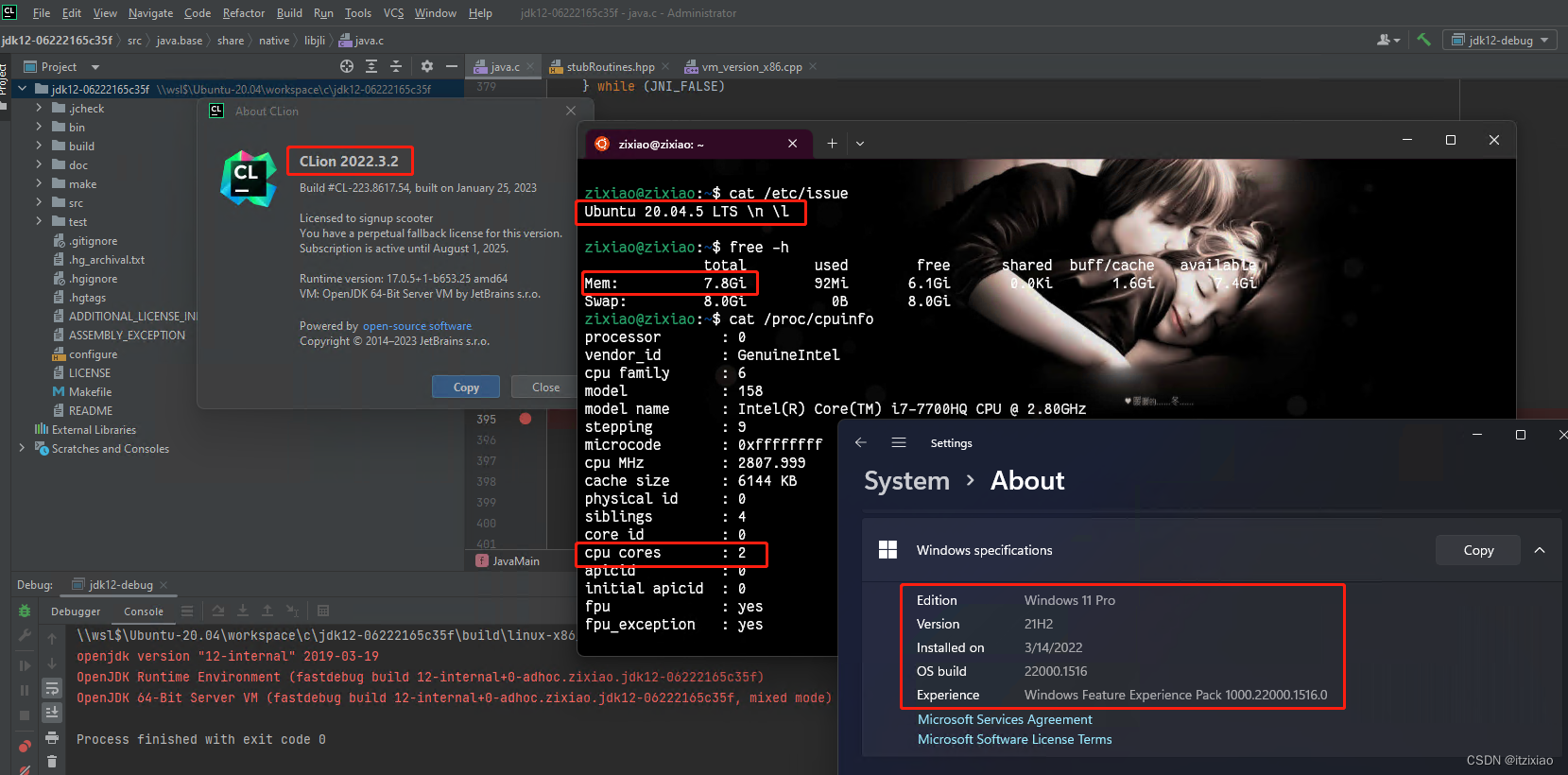The width and height of the screenshot is (1568, 775).
Task: Clear console with the trash icon
Action: [52, 761]
